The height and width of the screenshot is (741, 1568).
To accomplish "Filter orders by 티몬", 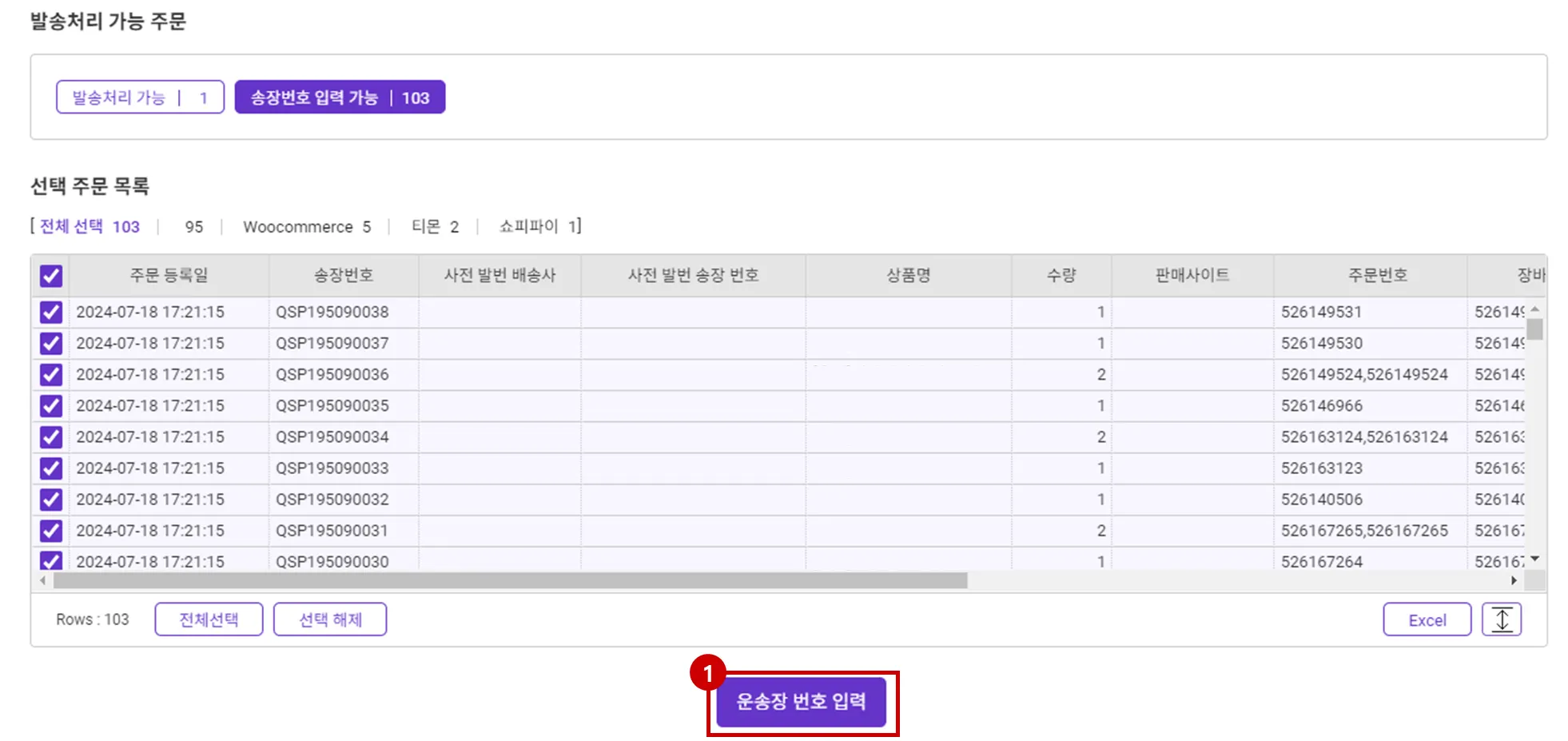I will pyautogui.click(x=435, y=227).
